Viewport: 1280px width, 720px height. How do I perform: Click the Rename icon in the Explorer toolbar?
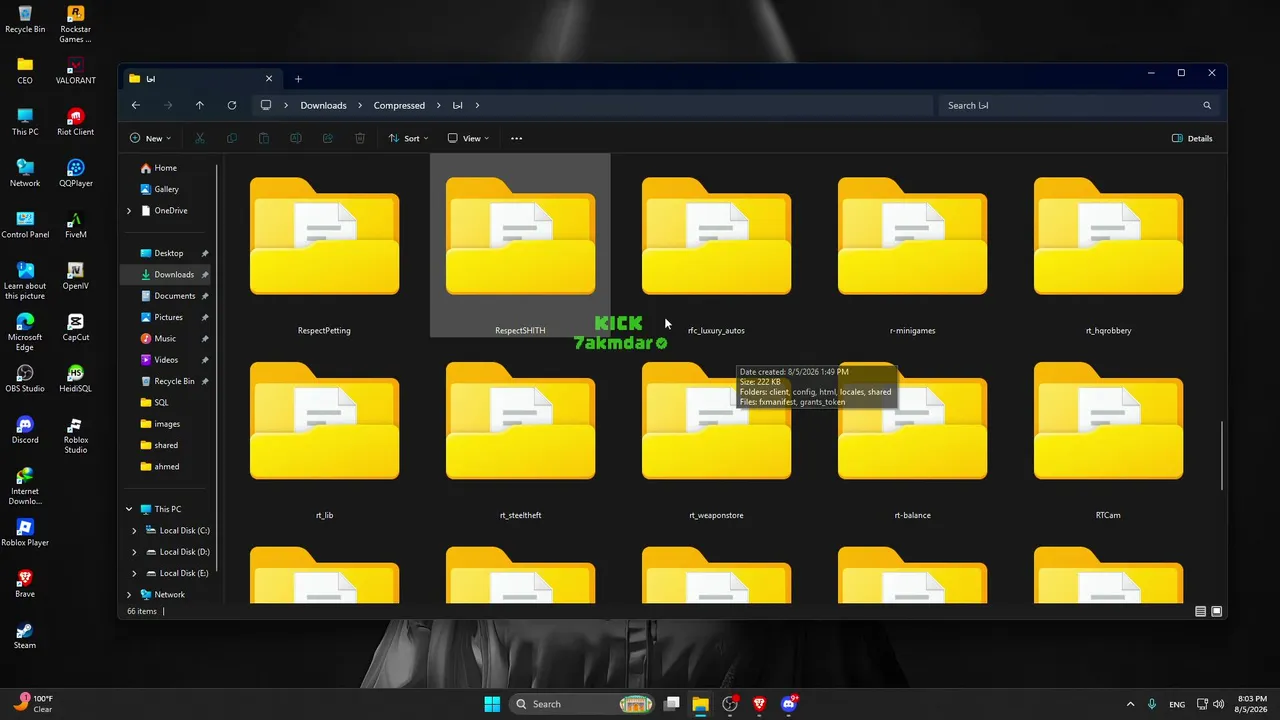[x=296, y=138]
